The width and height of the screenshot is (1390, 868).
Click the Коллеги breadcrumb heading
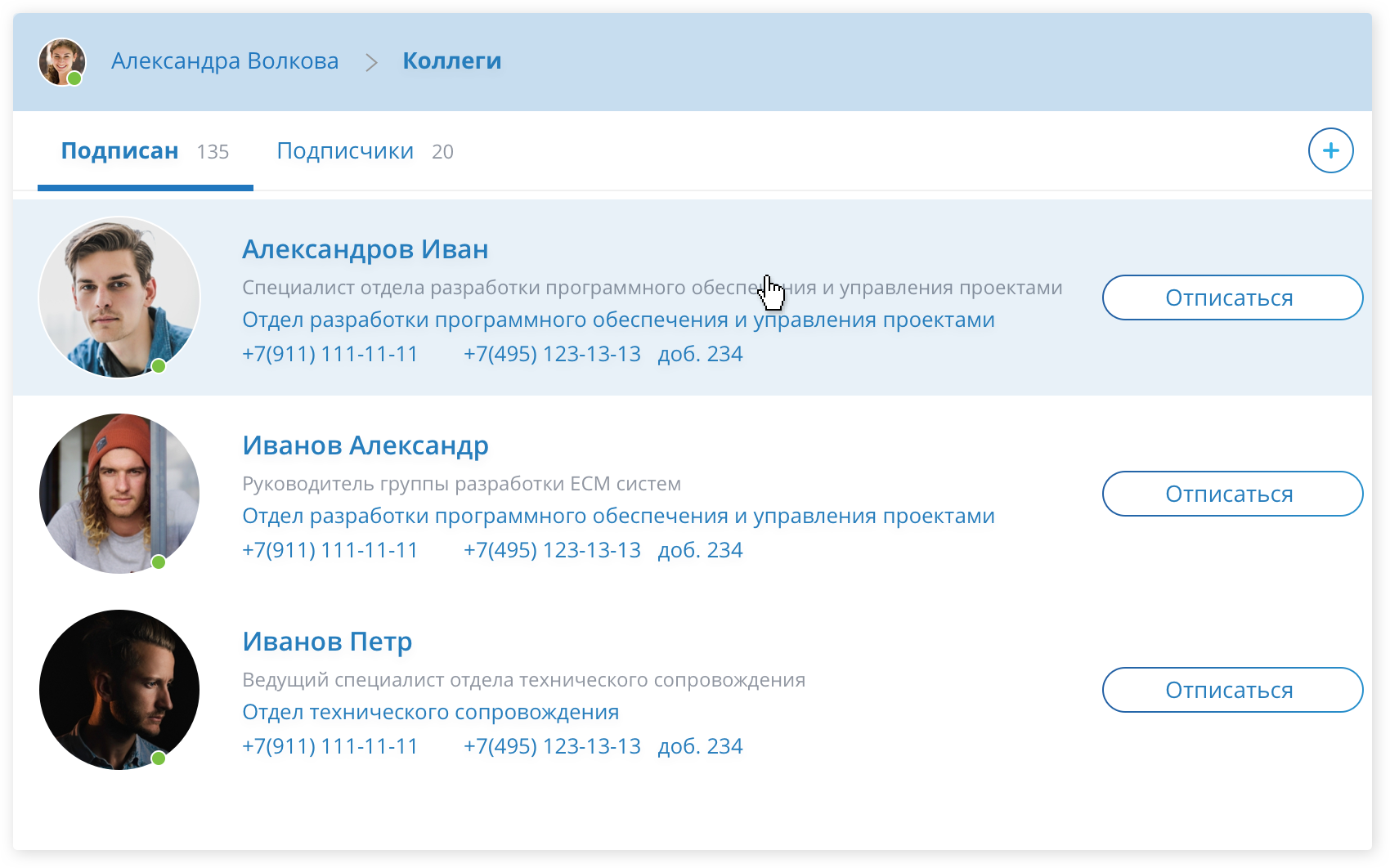coord(452,60)
